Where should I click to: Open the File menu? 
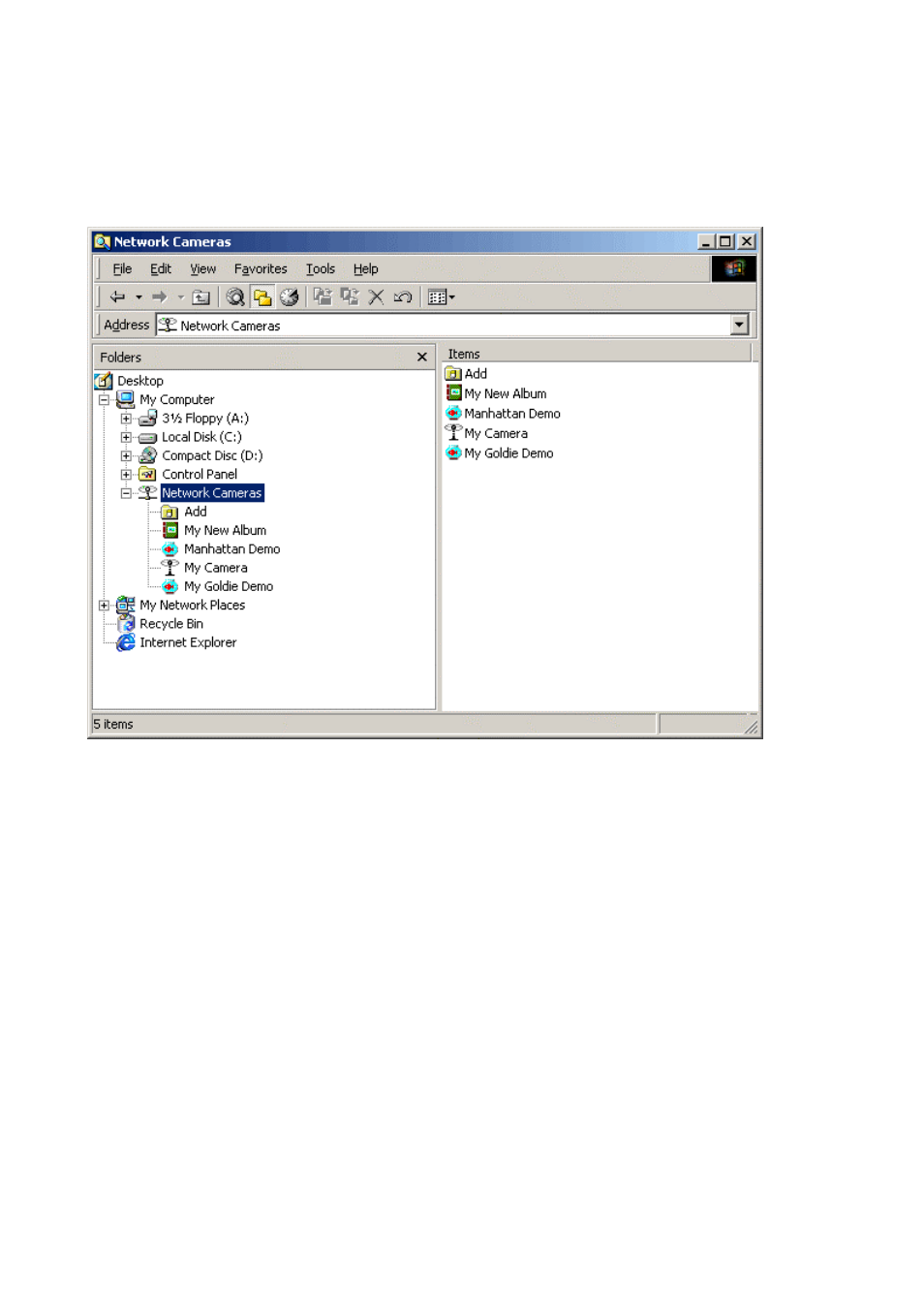[x=122, y=269]
